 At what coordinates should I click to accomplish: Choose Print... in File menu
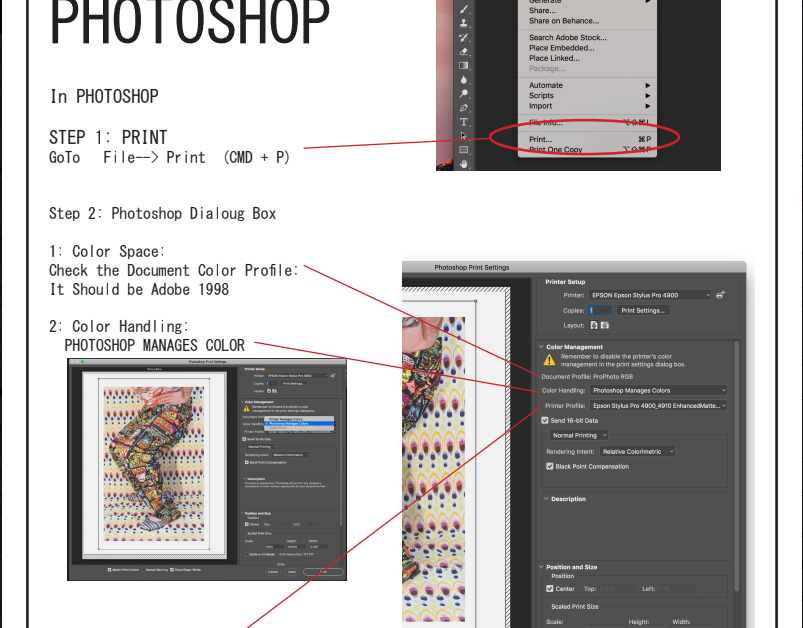point(587,139)
